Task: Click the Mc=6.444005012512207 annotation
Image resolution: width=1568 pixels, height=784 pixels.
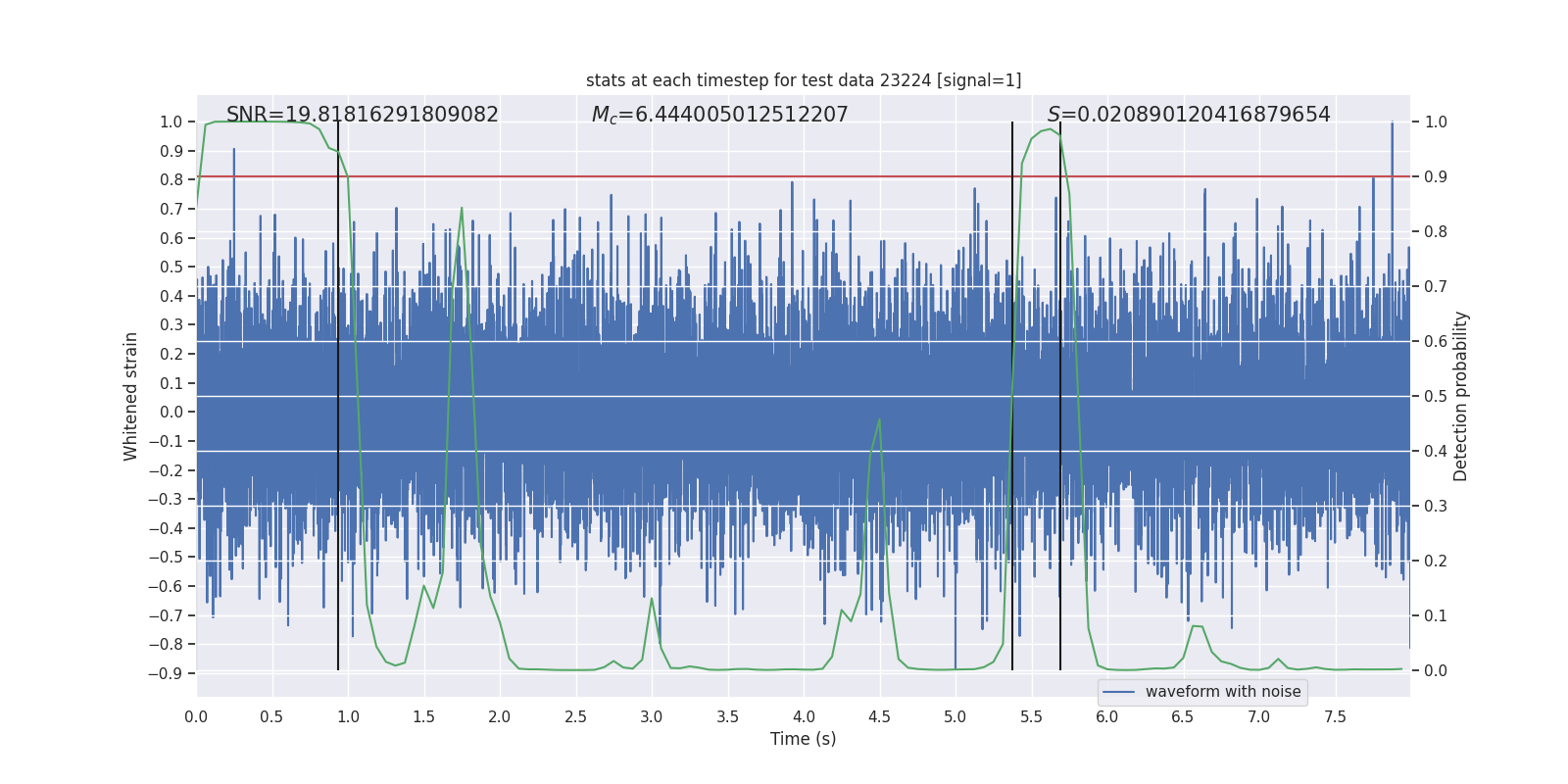Action: coord(720,115)
